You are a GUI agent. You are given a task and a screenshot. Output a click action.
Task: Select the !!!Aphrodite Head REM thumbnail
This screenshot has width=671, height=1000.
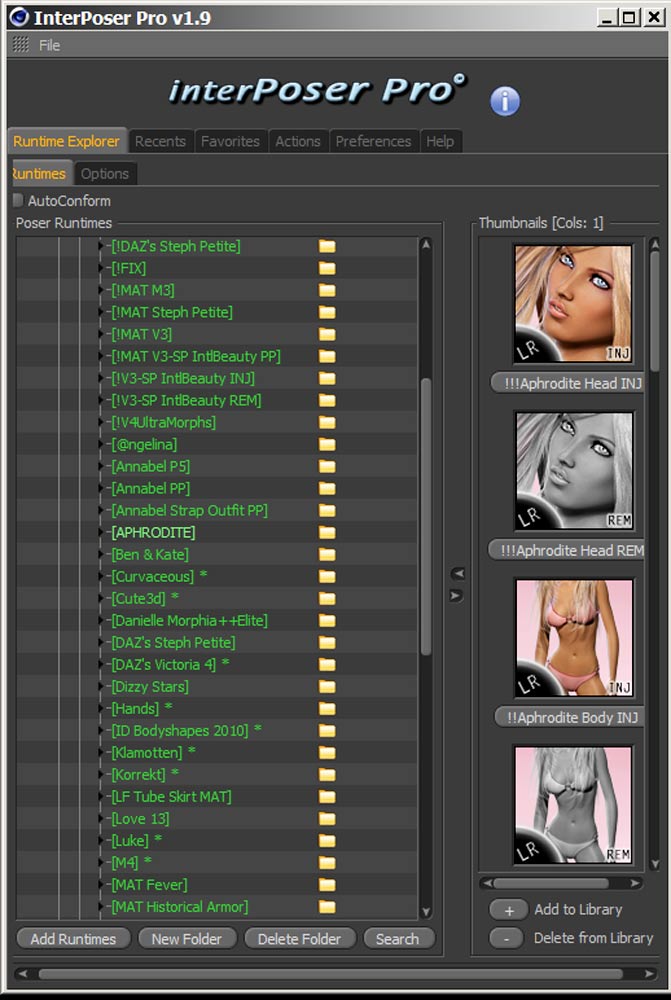574,471
